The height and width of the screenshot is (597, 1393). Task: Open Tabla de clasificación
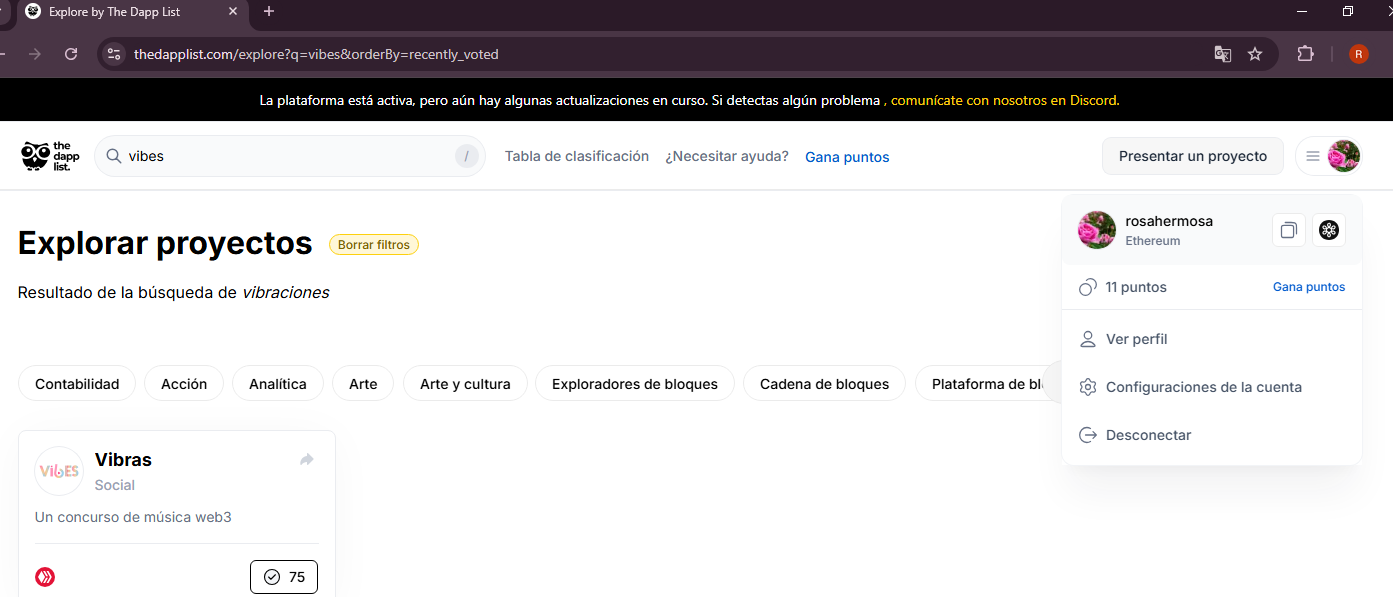click(577, 156)
